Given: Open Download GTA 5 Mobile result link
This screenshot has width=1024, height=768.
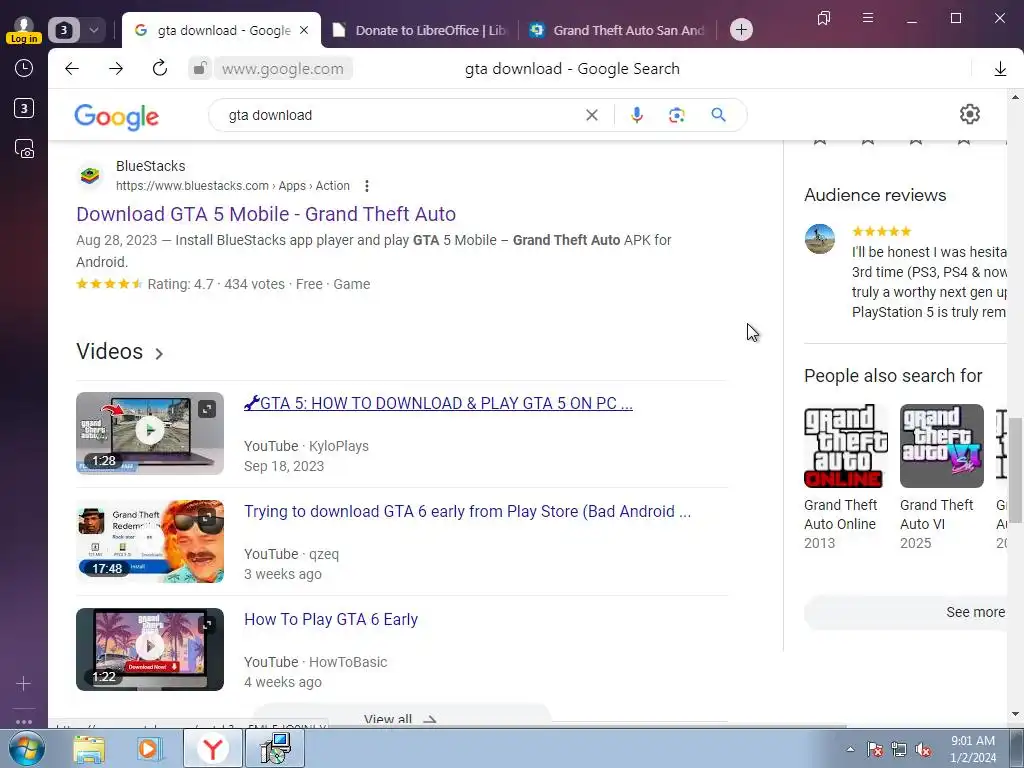Looking at the screenshot, I should tap(266, 214).
